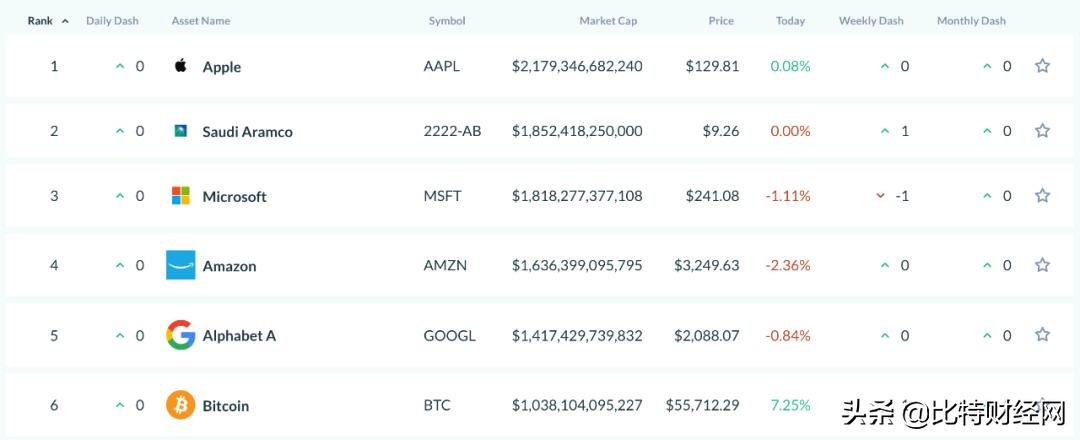
Task: Click the AMZN symbol cell
Action: tap(445, 266)
